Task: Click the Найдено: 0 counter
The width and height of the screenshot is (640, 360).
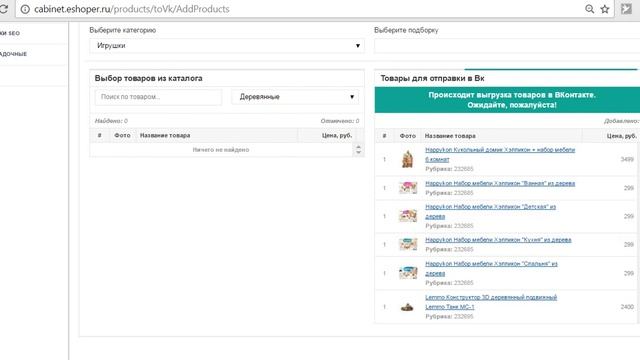Action: click(x=111, y=121)
